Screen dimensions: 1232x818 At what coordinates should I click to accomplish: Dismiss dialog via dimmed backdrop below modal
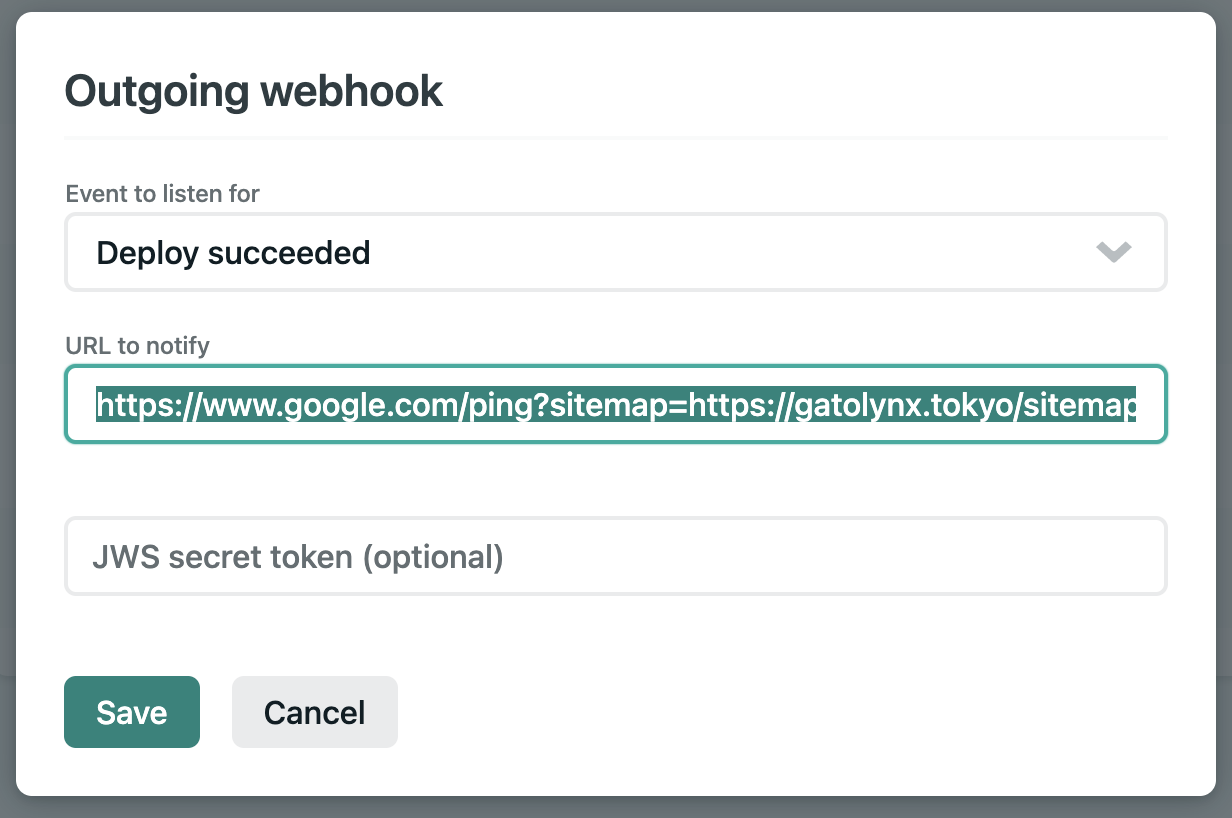click(x=616, y=807)
